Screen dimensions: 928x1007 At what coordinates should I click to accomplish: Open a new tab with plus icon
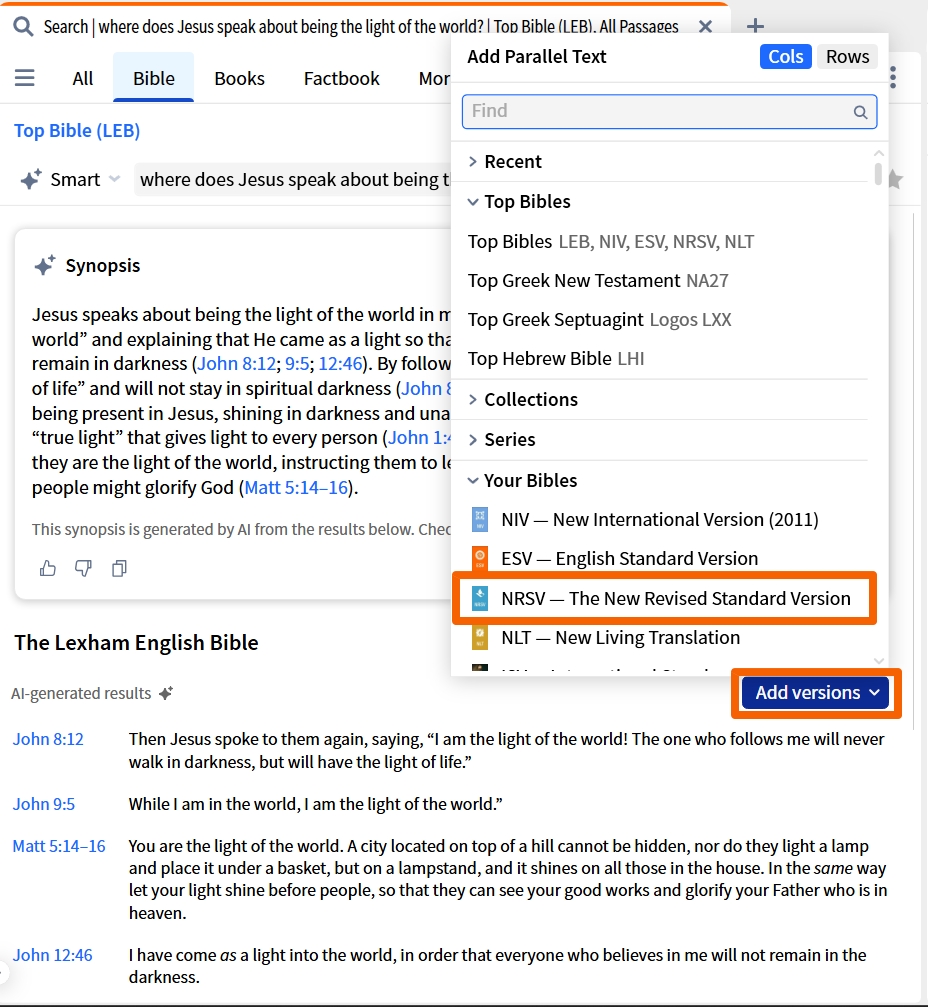pyautogui.click(x=755, y=26)
